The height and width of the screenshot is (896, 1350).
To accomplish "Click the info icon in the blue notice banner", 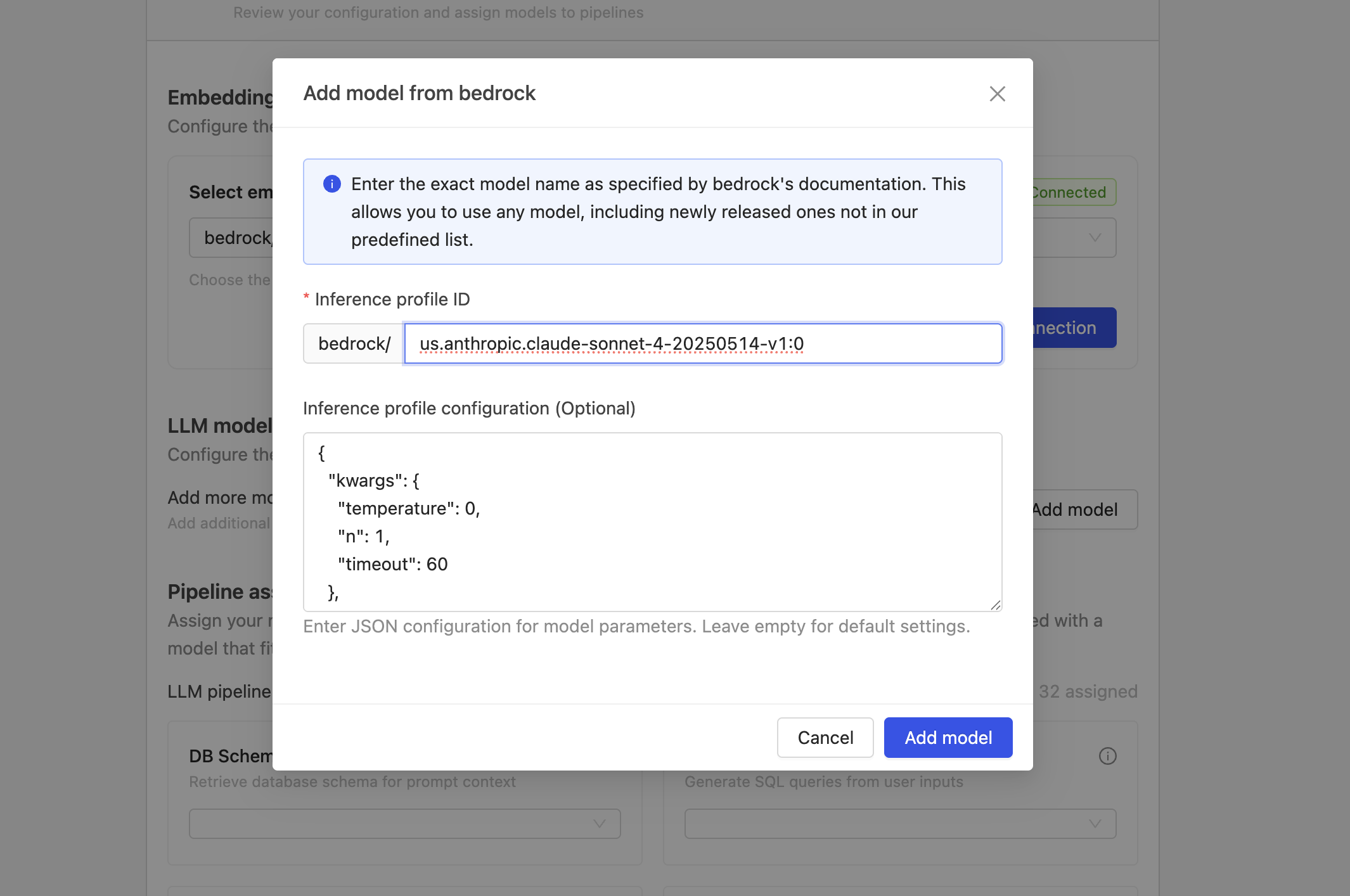I will pyautogui.click(x=331, y=184).
